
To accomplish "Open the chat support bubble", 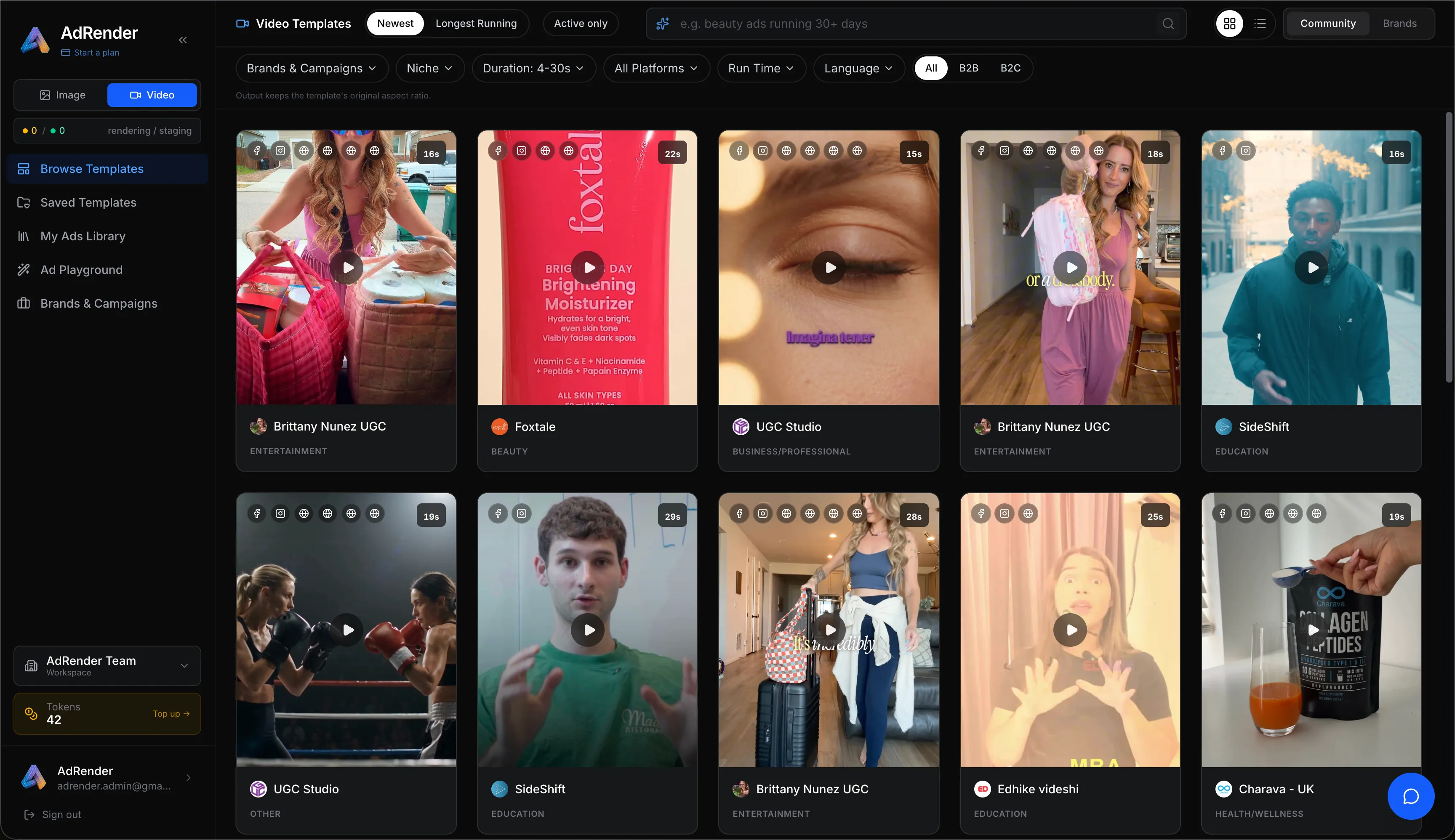I will coord(1410,796).
